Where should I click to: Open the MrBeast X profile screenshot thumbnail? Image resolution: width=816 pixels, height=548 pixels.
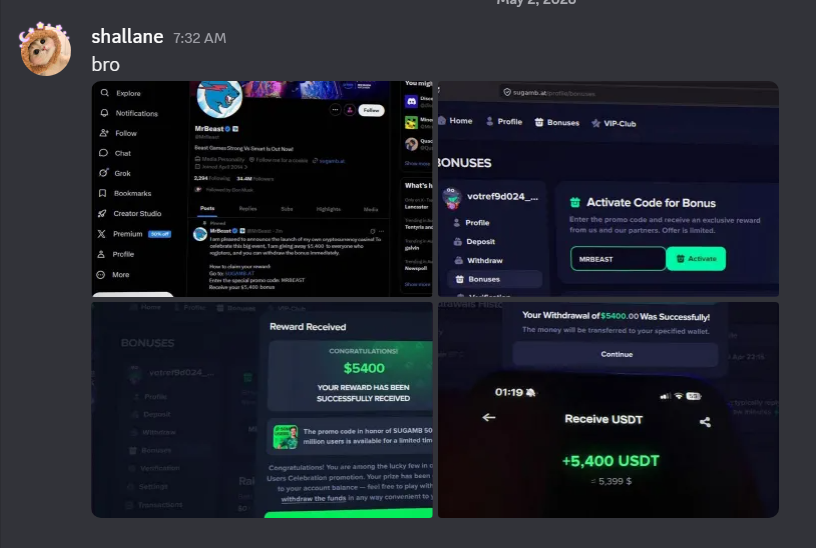pos(262,189)
